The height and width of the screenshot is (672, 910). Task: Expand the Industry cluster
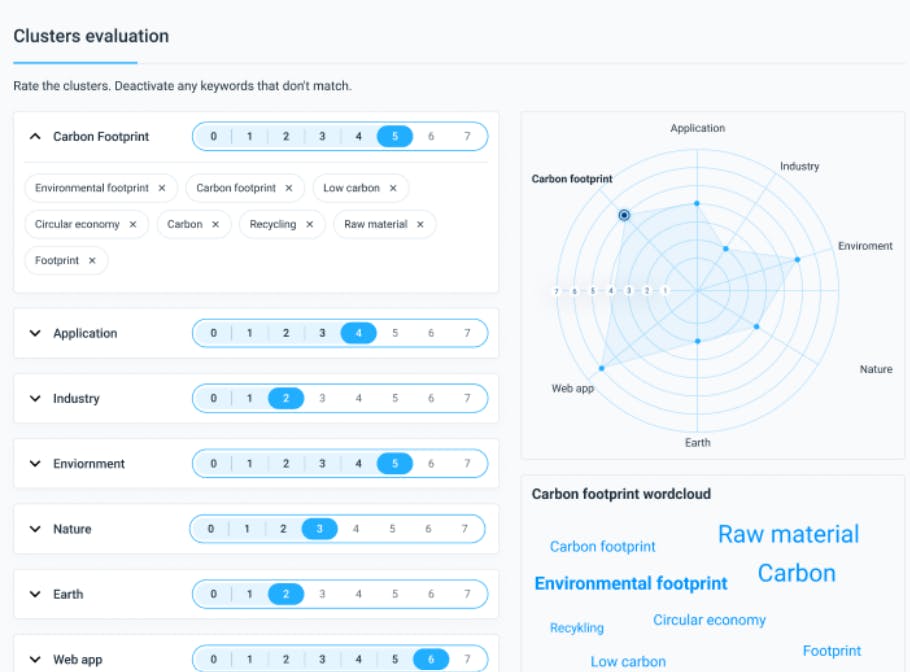click(x=35, y=398)
